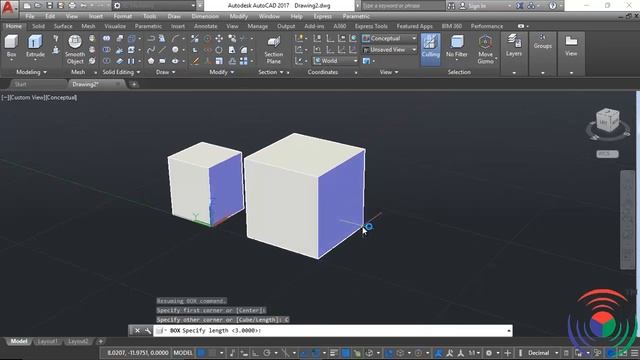Viewport: 640px width, 360px height.
Task: Click the ViewCube in the drawing area
Action: click(x=607, y=120)
